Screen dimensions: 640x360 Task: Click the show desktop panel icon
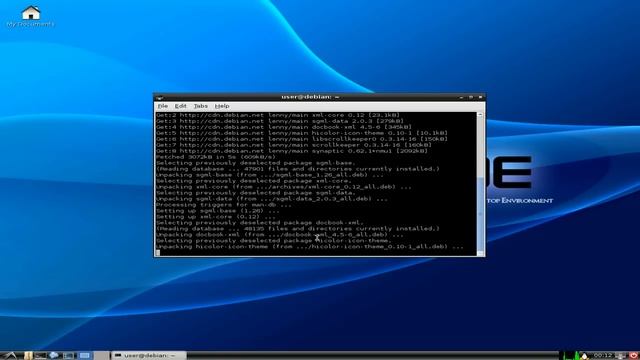click(68, 356)
